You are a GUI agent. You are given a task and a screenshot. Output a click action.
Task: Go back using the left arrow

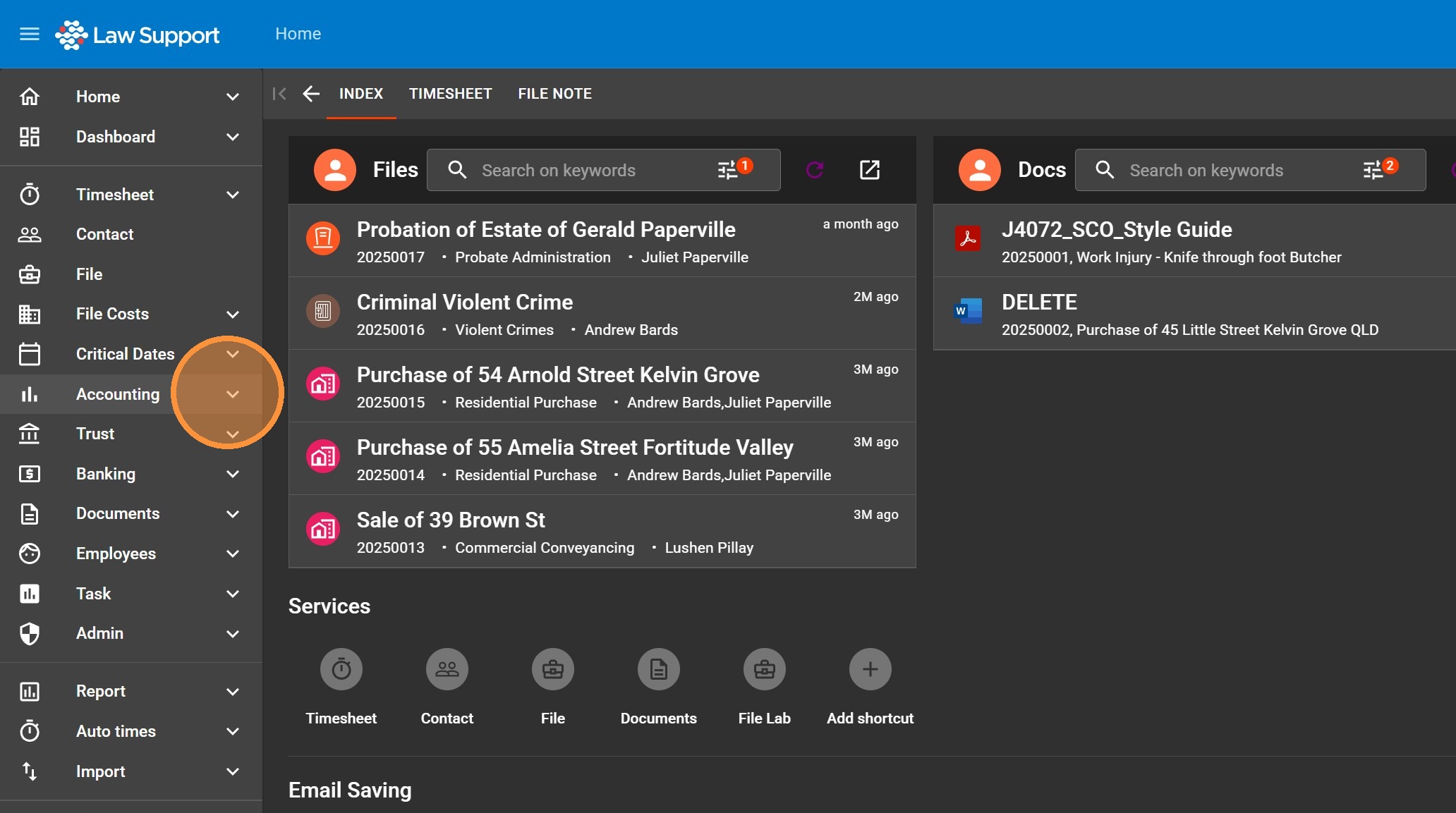[x=311, y=94]
